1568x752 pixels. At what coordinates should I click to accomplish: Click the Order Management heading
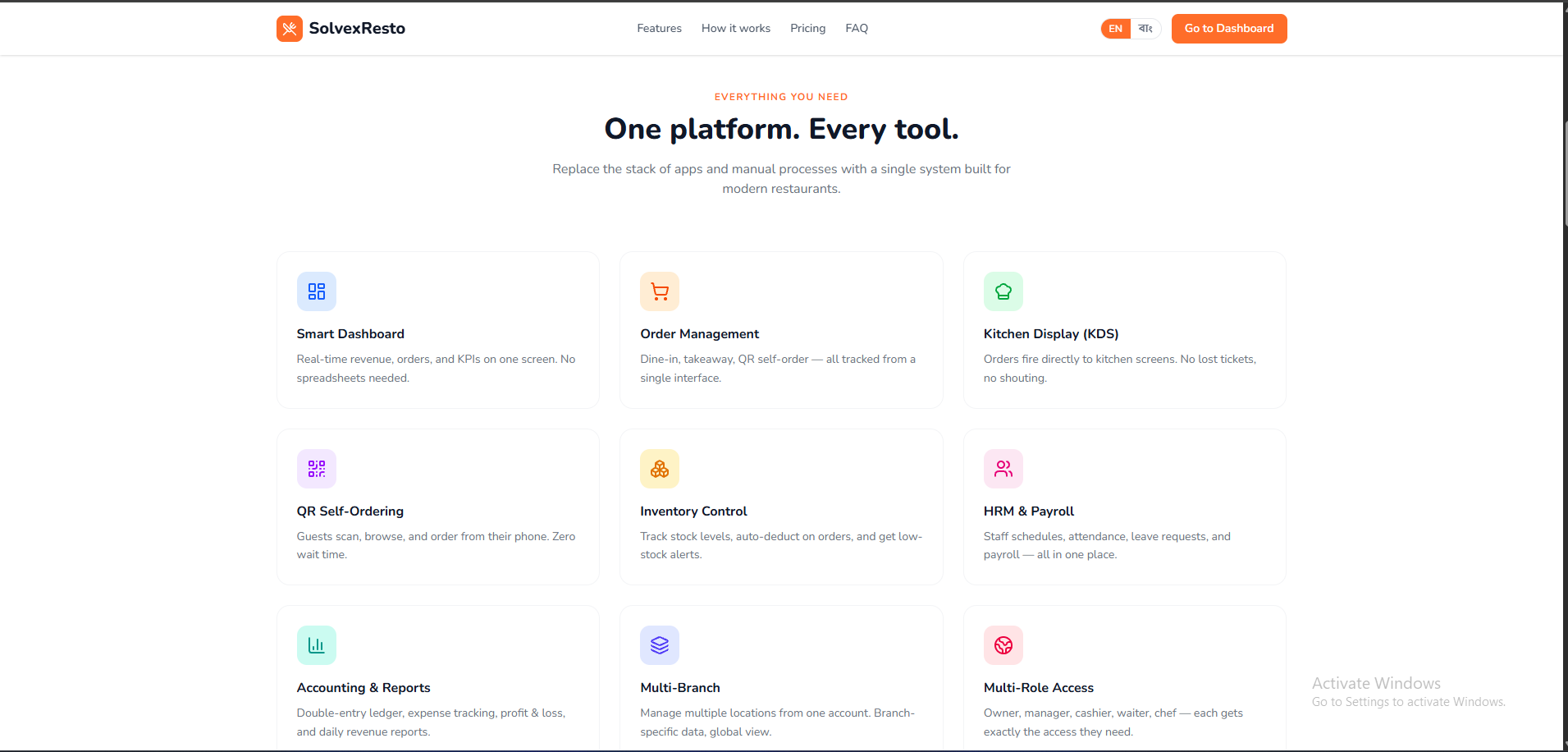[x=700, y=334]
